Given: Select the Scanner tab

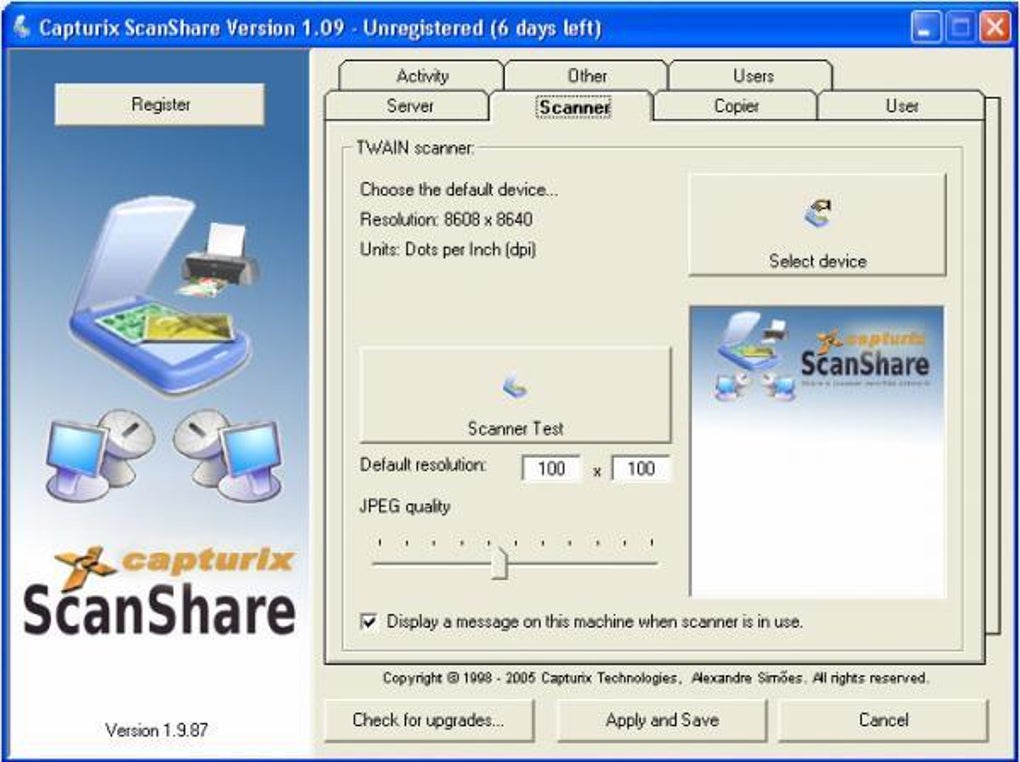Looking at the screenshot, I should pyautogui.click(x=574, y=106).
